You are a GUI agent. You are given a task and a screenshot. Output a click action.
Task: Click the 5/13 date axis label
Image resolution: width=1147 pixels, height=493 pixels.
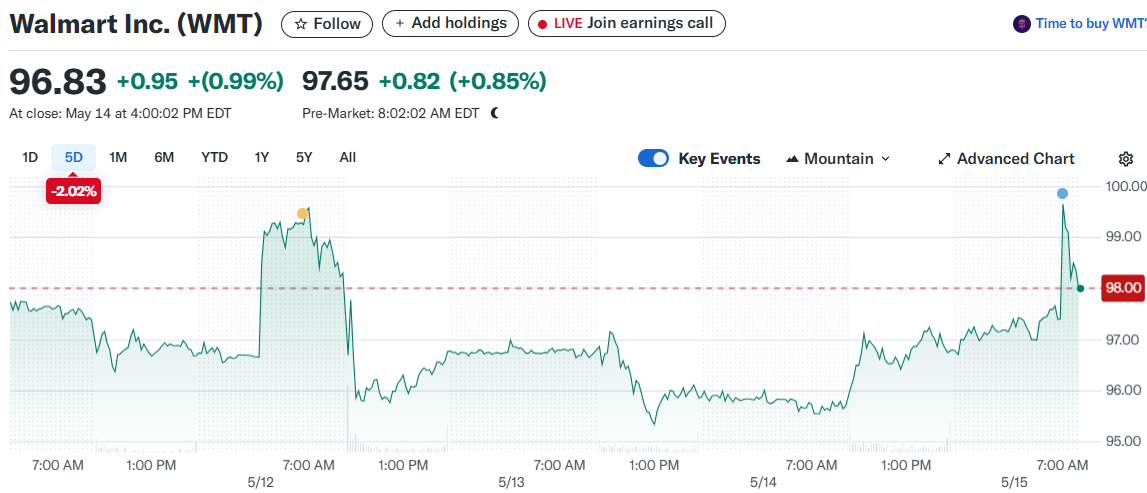point(512,483)
